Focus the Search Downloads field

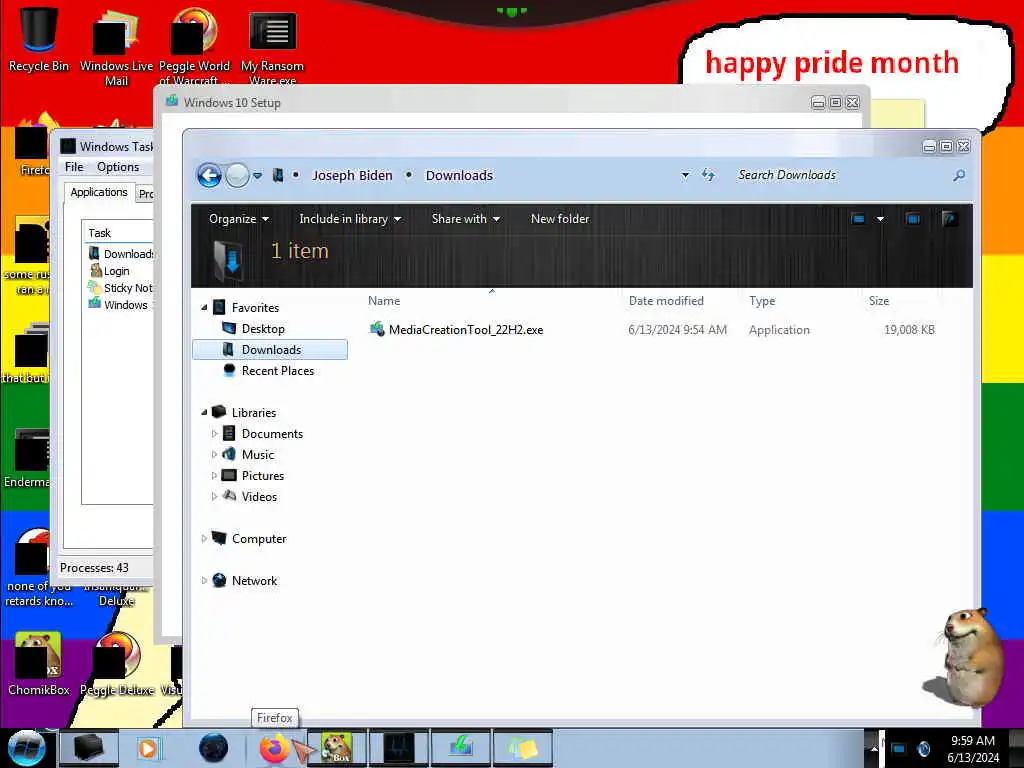point(839,175)
